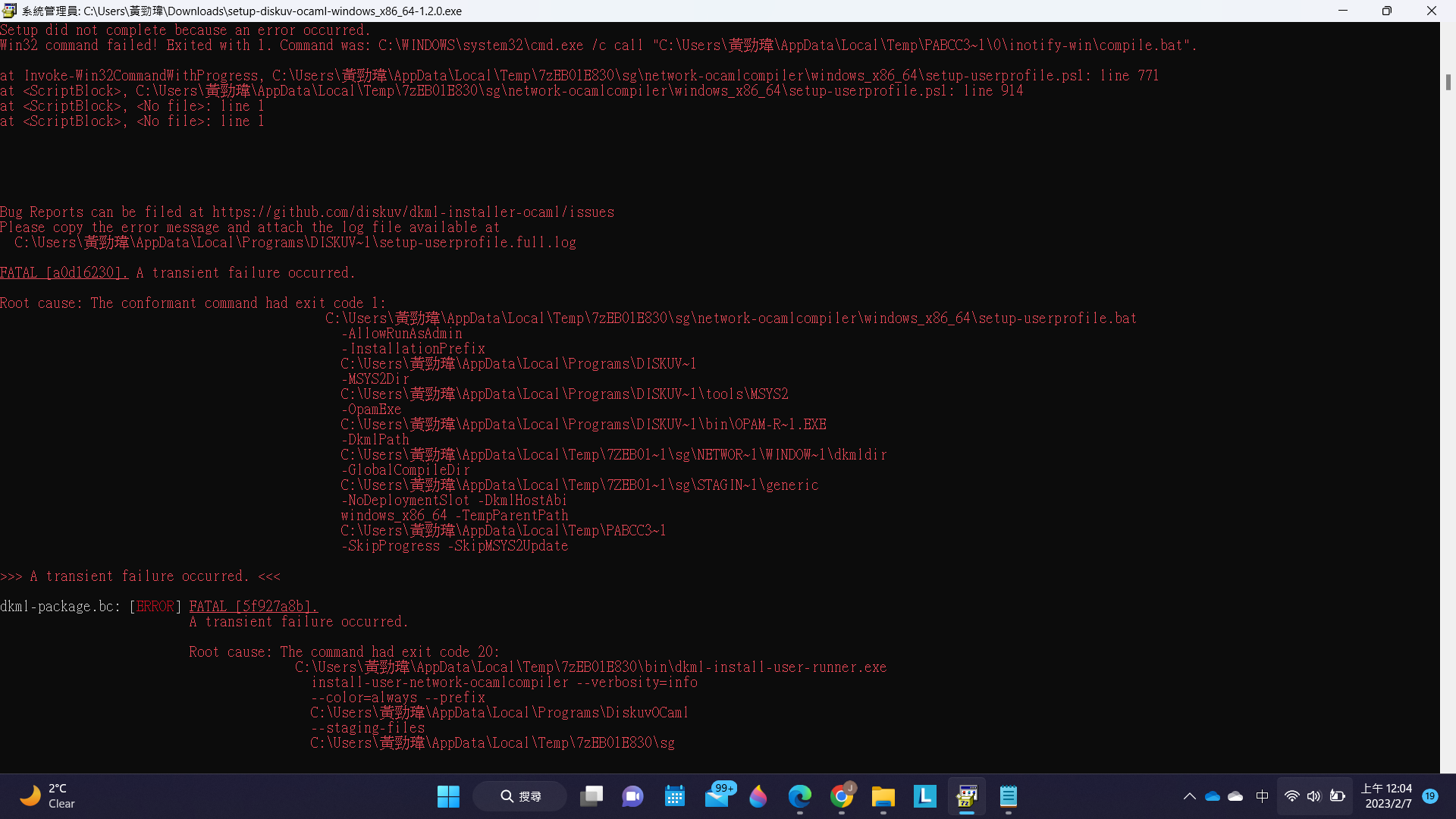Screen dimensions: 1456x819
Task: Mute the system volume from the tray
Action: (1314, 796)
